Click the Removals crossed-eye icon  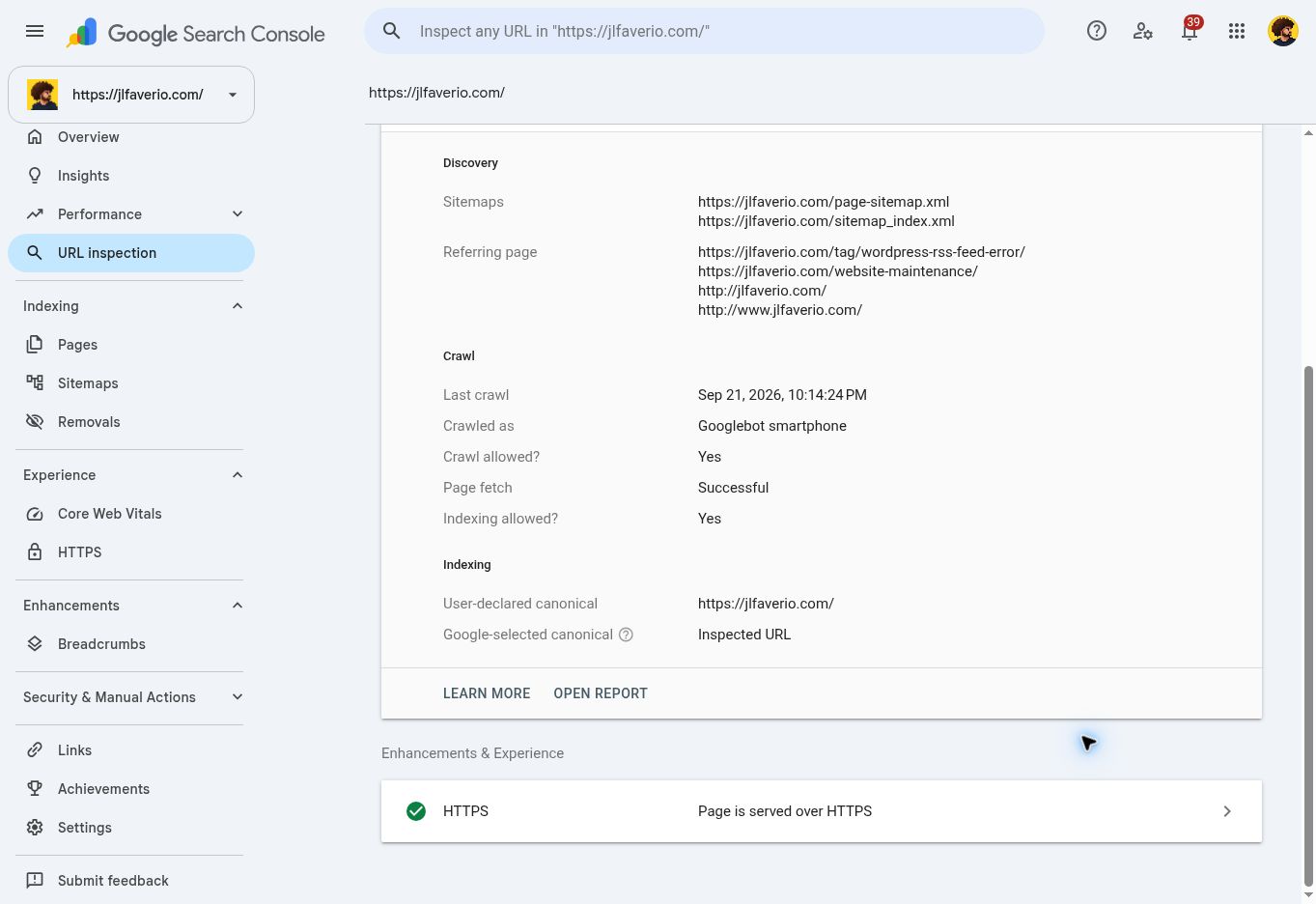pos(35,421)
